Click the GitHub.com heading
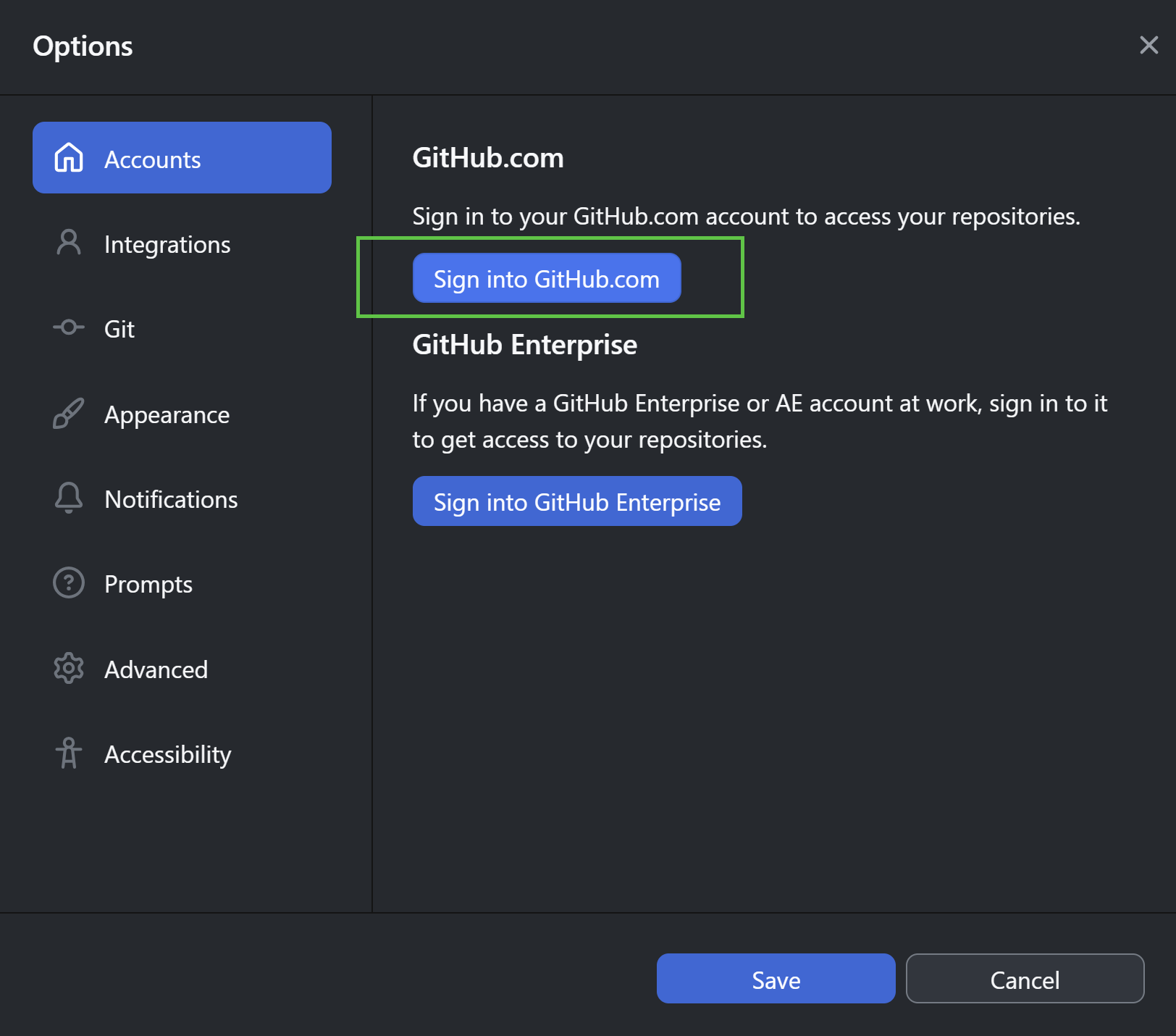This screenshot has height=1036, width=1176. 488,158
